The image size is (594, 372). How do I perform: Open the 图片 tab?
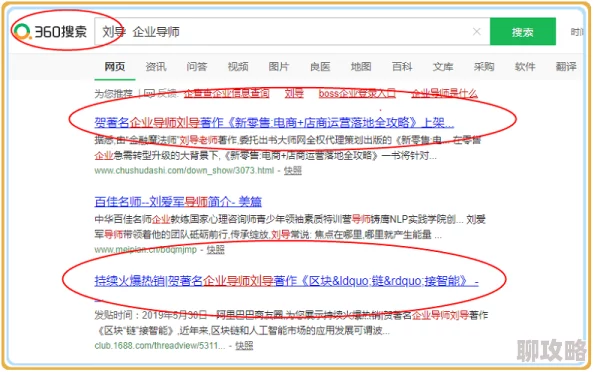(x=279, y=67)
